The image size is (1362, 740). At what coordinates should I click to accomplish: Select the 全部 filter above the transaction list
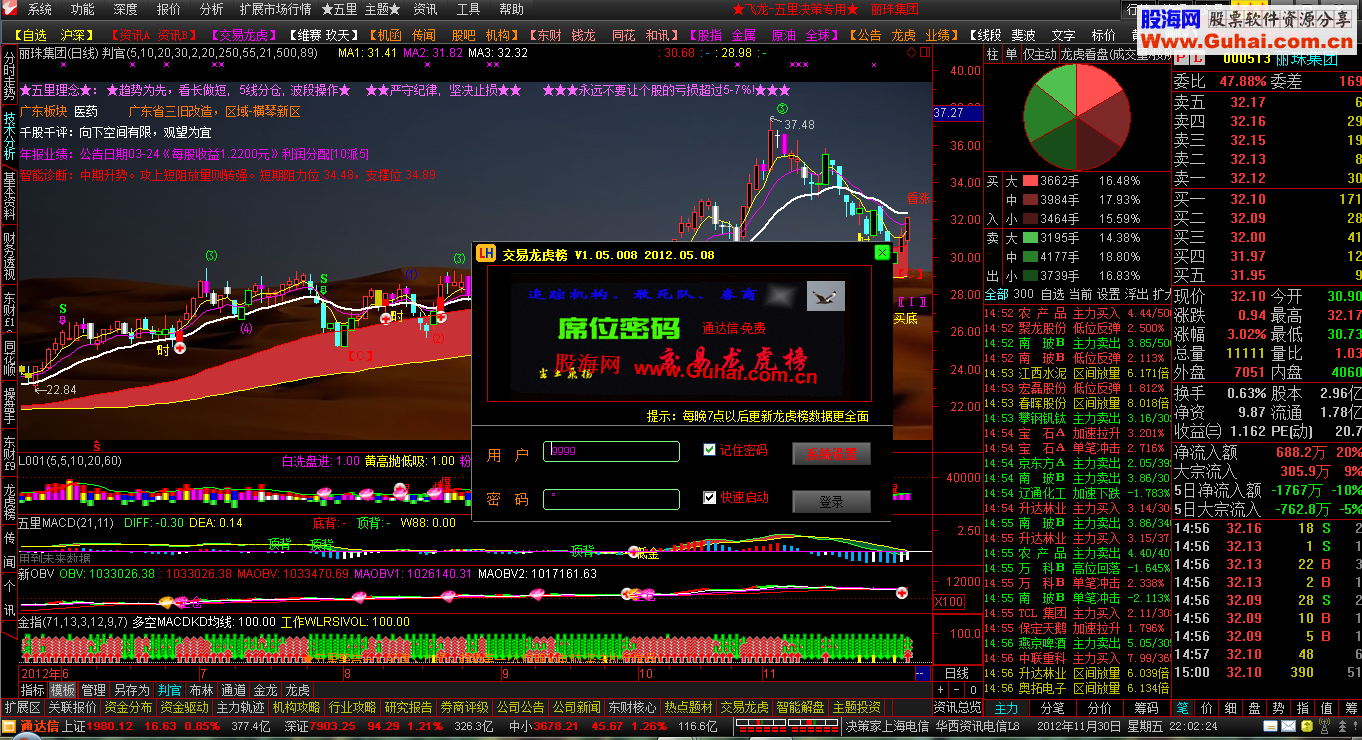pos(997,295)
